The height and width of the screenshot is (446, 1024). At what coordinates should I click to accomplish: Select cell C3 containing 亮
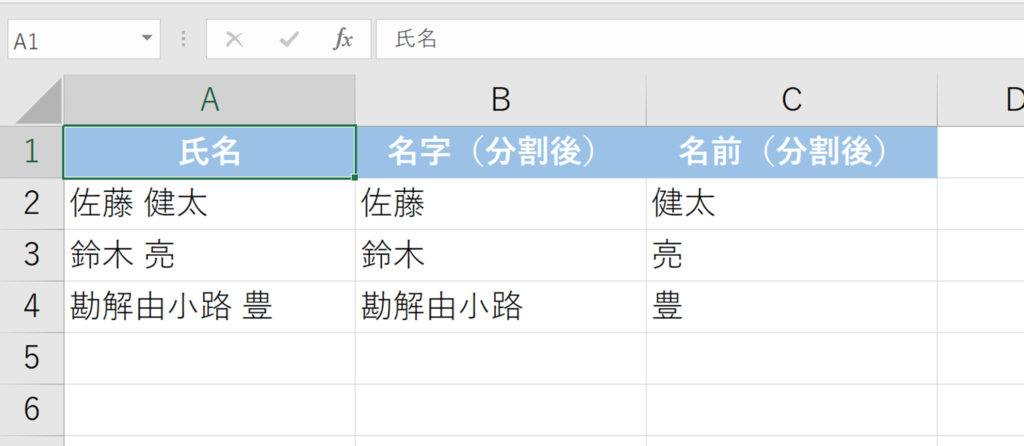[x=792, y=256]
